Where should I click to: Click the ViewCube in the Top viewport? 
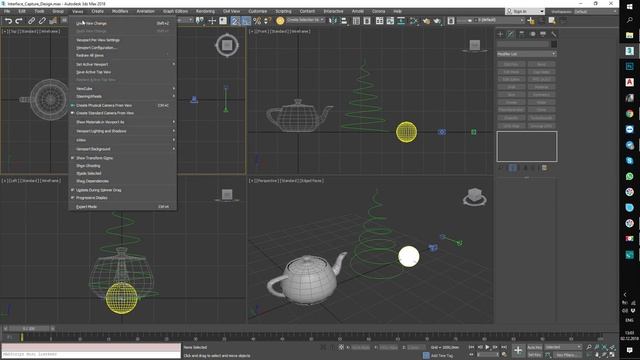click(227, 45)
